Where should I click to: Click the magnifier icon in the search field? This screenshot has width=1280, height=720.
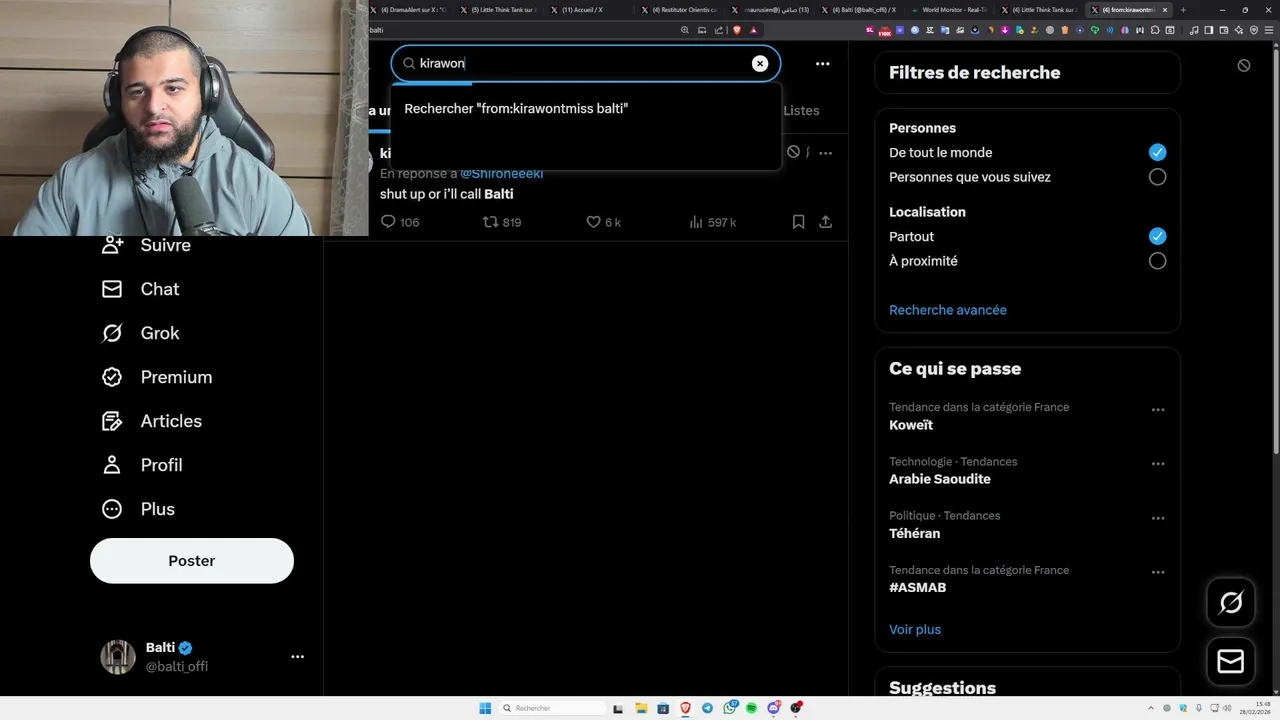pos(409,63)
